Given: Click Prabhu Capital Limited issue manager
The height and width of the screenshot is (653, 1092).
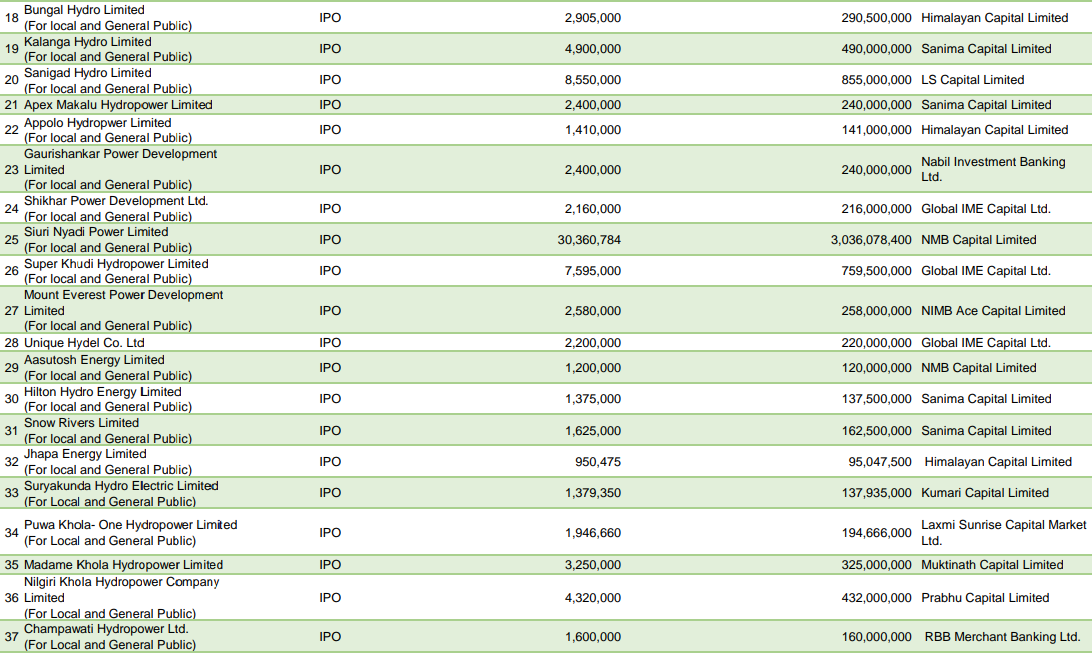Looking at the screenshot, I should (x=985, y=598).
